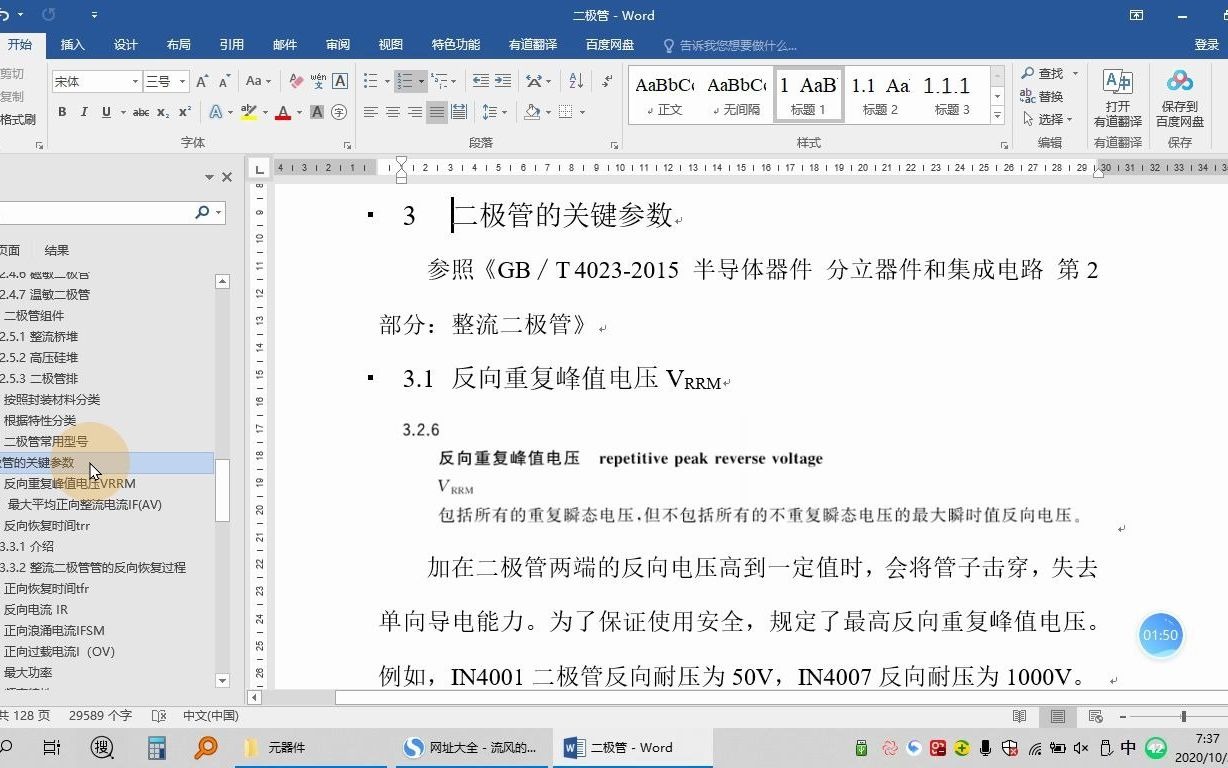
Task: Click the underline icon in the font group
Action: (x=105, y=112)
